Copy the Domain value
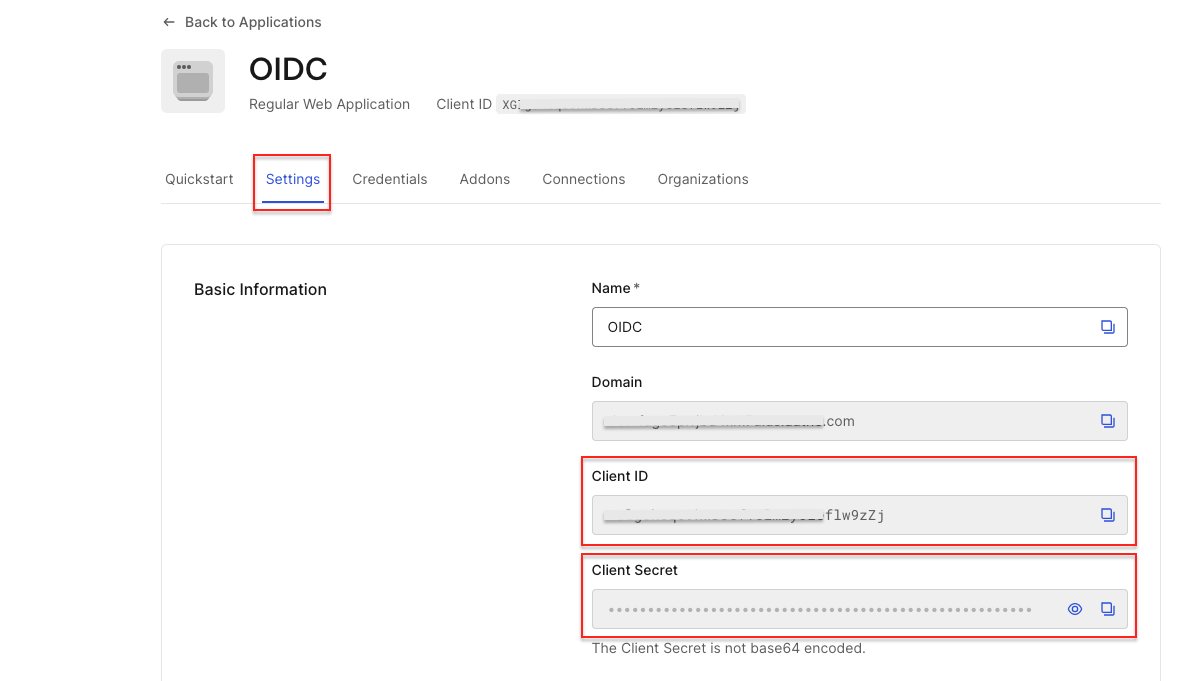 tap(1107, 421)
